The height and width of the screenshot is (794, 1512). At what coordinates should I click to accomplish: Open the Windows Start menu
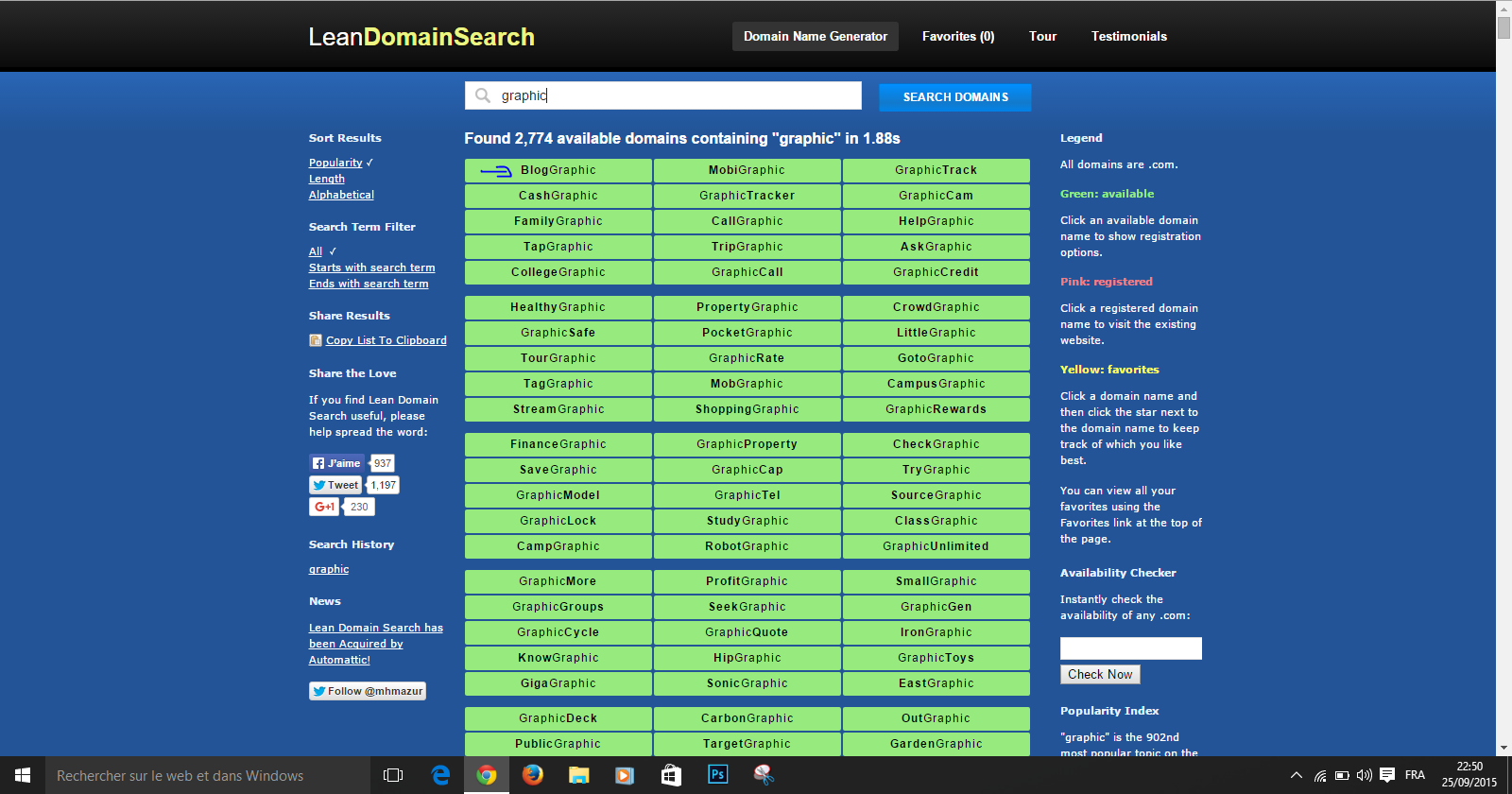coord(23,775)
